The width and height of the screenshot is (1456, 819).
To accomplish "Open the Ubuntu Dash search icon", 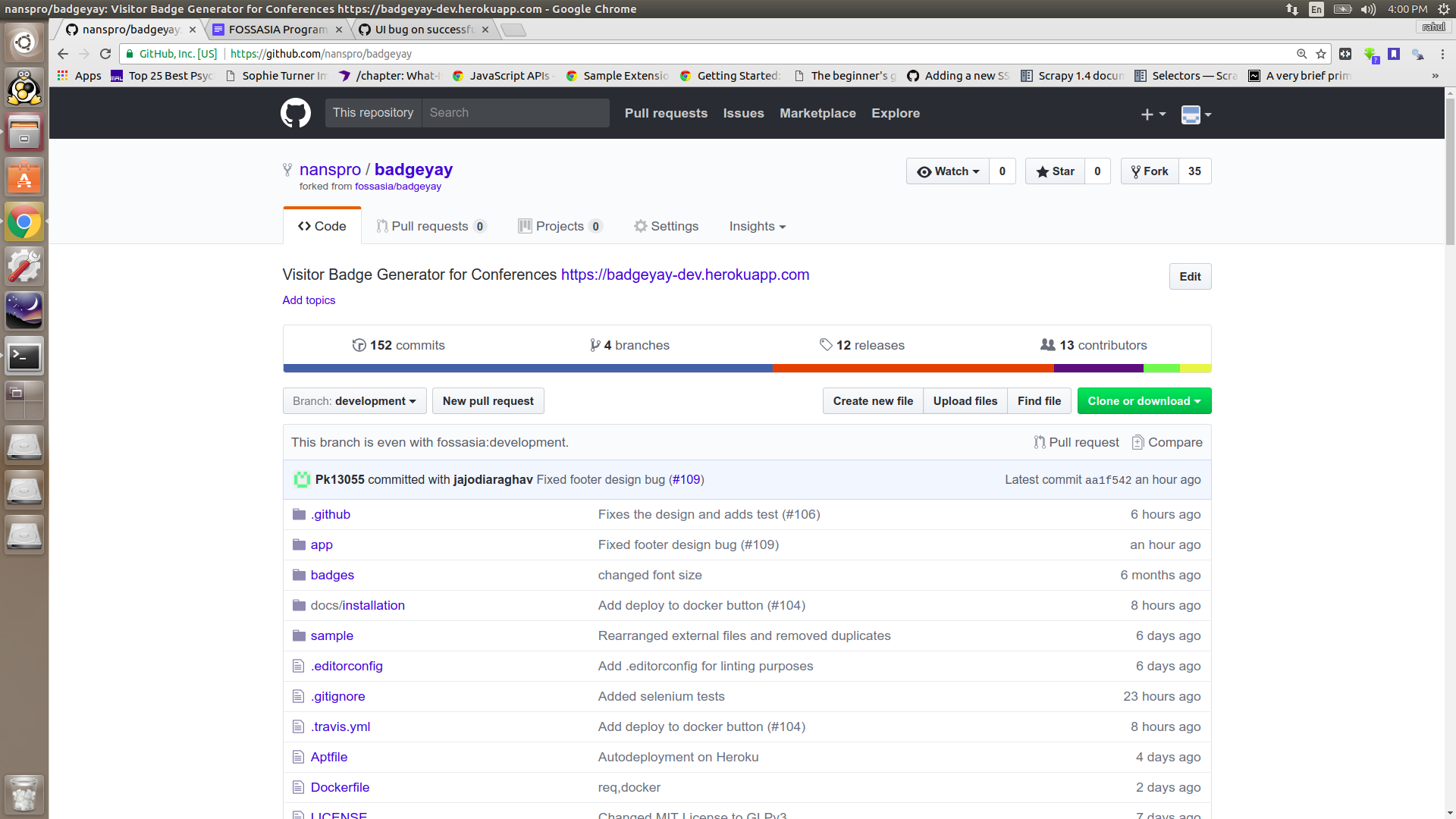I will point(24,43).
